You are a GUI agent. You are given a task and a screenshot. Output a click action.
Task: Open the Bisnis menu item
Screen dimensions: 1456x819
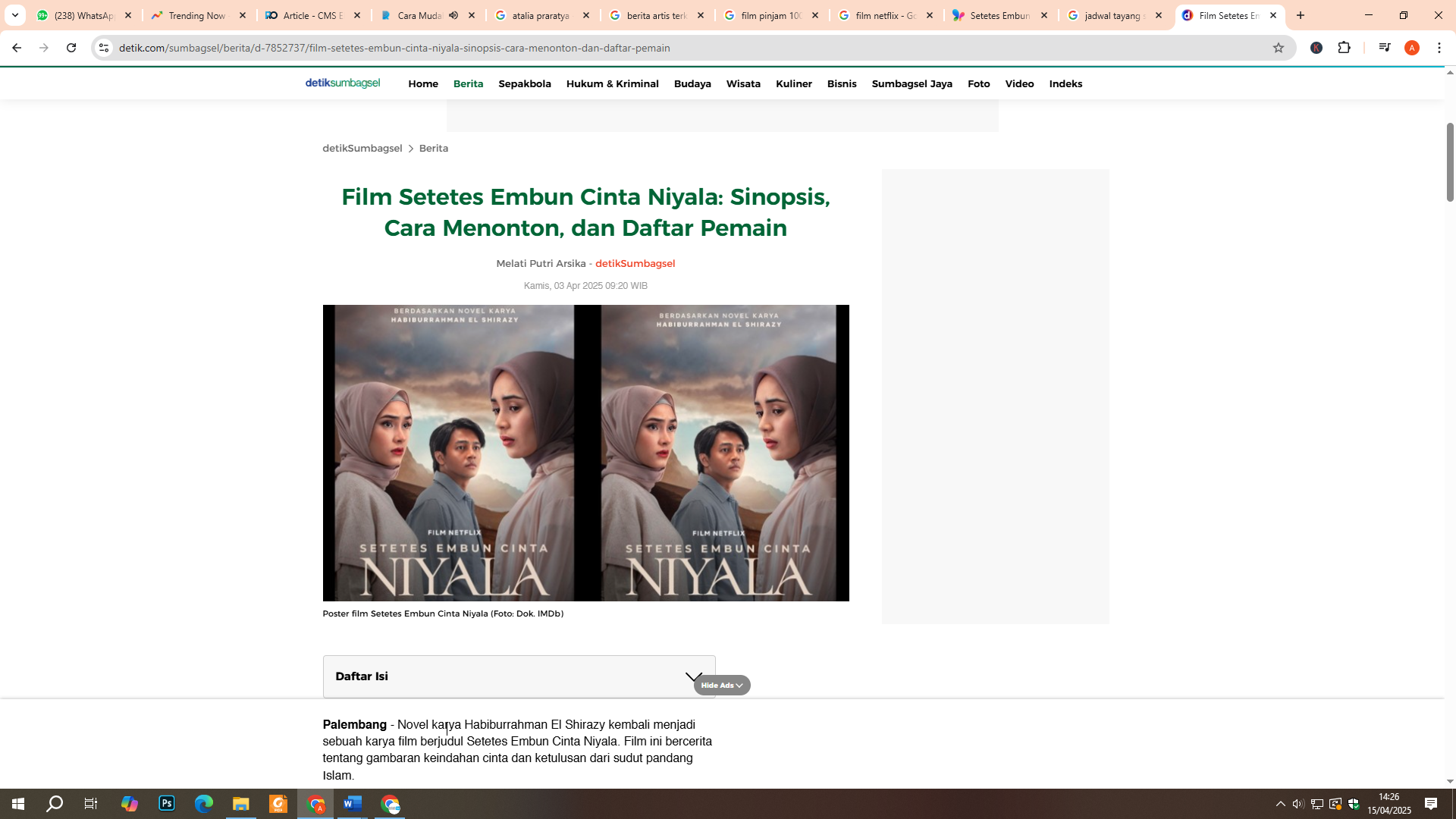point(842,84)
